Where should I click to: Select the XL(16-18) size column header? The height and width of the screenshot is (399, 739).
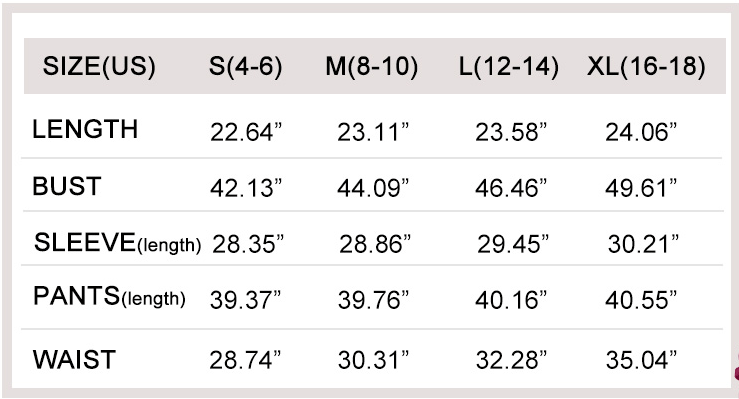click(x=647, y=66)
